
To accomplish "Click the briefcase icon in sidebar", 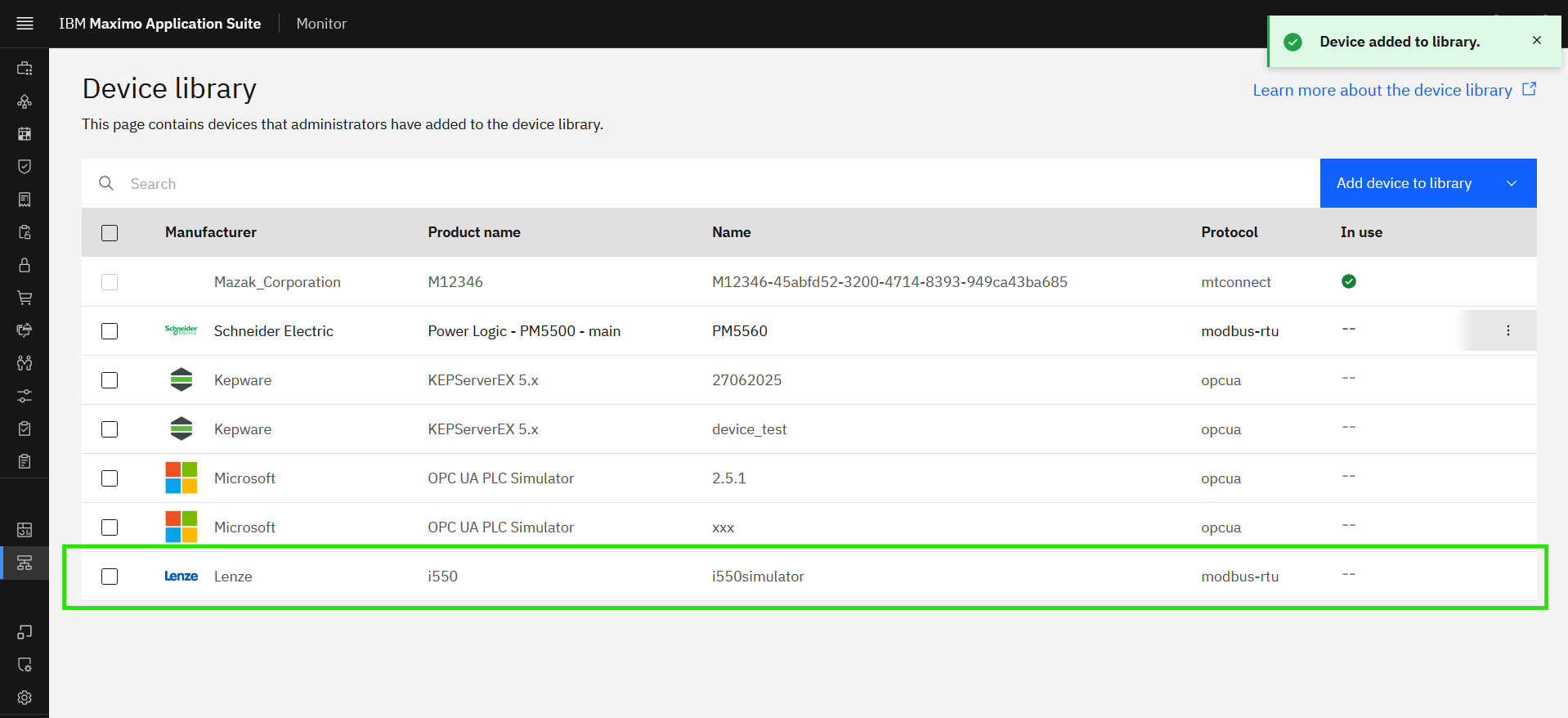I will coord(25,69).
